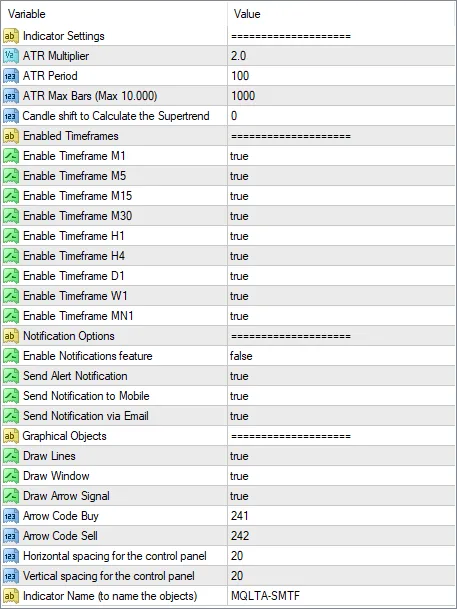Select the Enable Timeframe M30 label
This screenshot has height=609, width=457.
78,216
